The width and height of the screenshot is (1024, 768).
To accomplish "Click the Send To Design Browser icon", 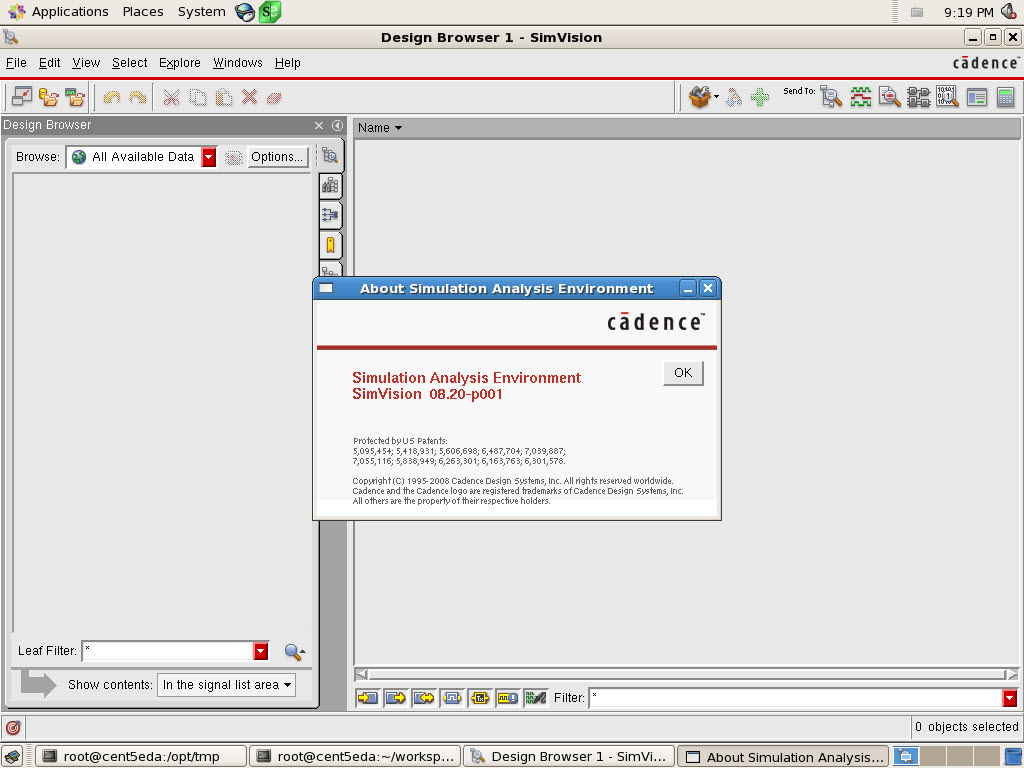I will (x=831, y=97).
